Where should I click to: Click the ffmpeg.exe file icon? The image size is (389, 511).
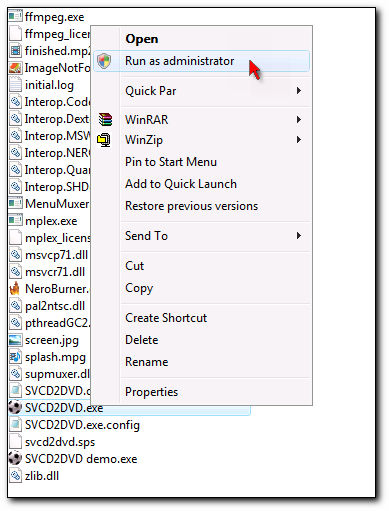pyautogui.click(x=15, y=16)
